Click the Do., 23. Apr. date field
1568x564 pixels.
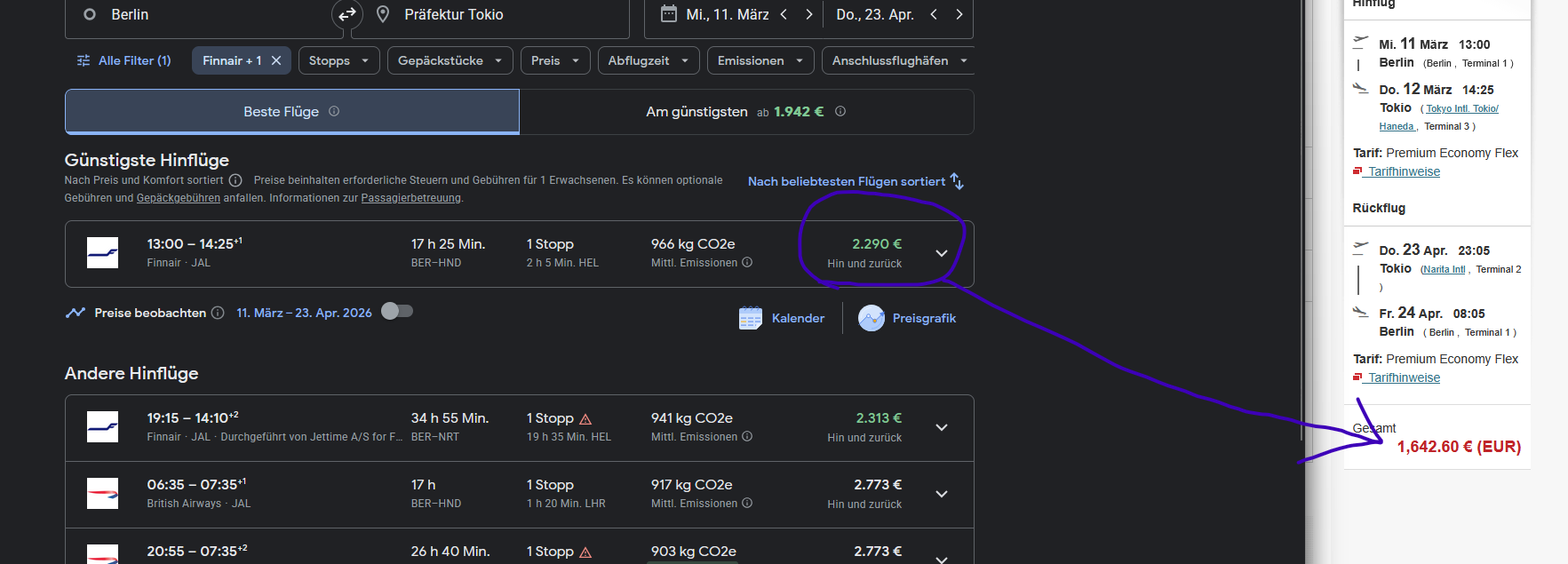875,14
